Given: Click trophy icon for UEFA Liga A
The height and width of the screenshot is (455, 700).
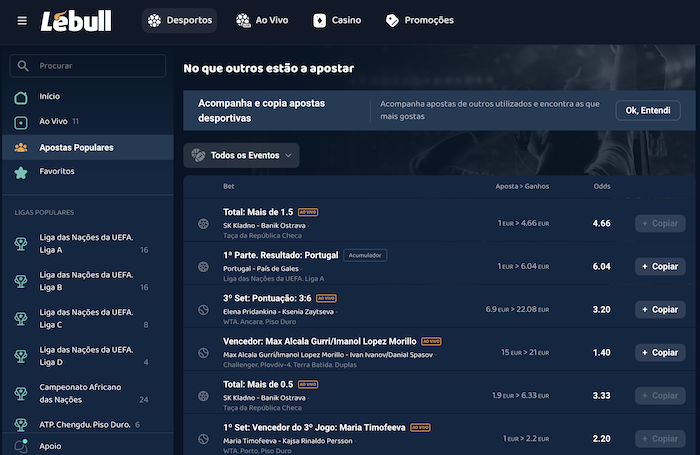Looking at the screenshot, I should pos(21,244).
